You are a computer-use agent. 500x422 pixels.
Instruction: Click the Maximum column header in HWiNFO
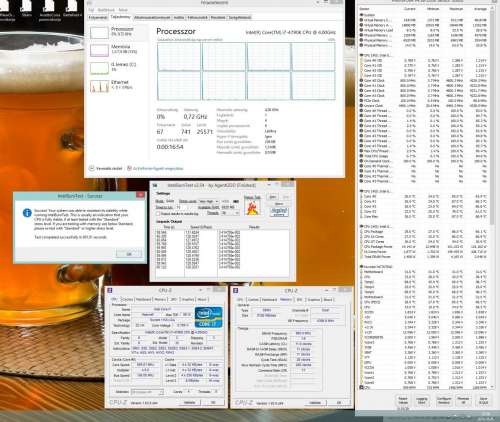tap(456, 9)
